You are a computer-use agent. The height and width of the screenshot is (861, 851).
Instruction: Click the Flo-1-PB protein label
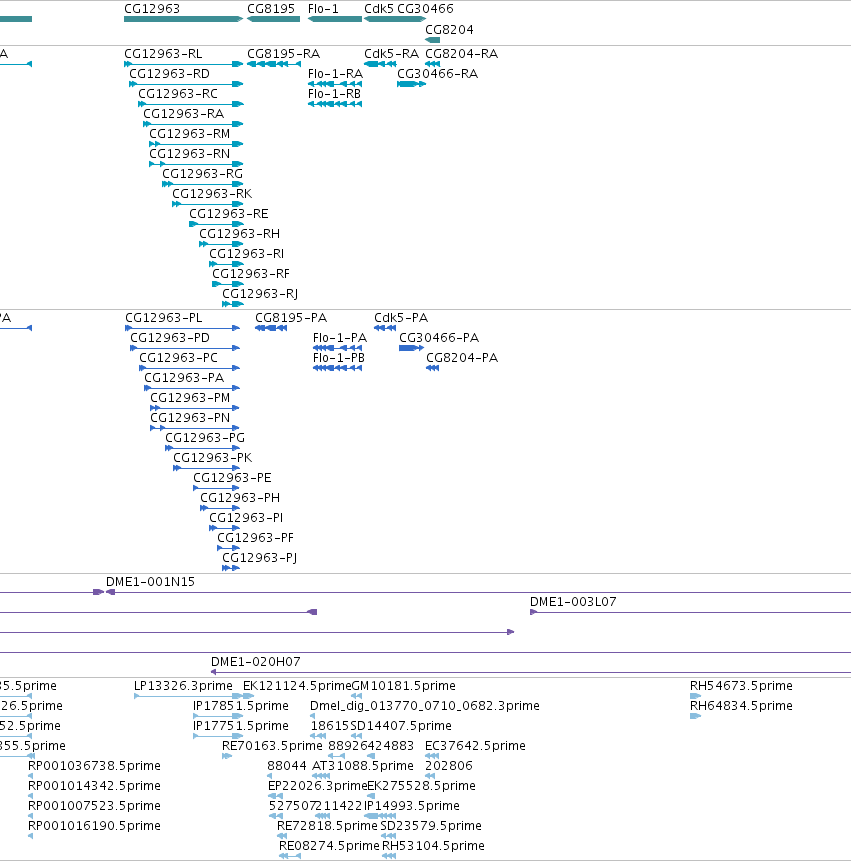tap(339, 358)
